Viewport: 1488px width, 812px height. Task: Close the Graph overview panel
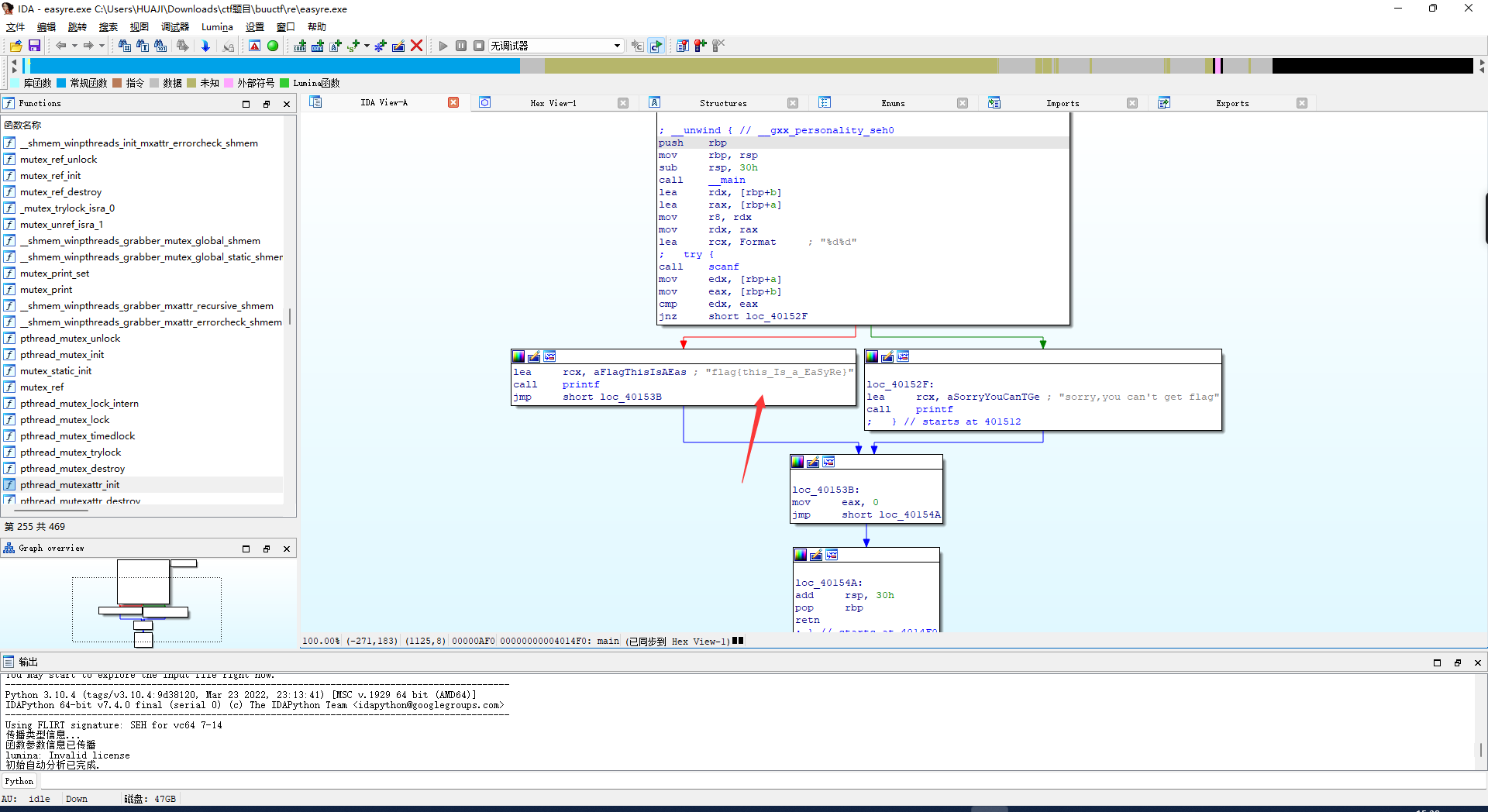point(287,549)
